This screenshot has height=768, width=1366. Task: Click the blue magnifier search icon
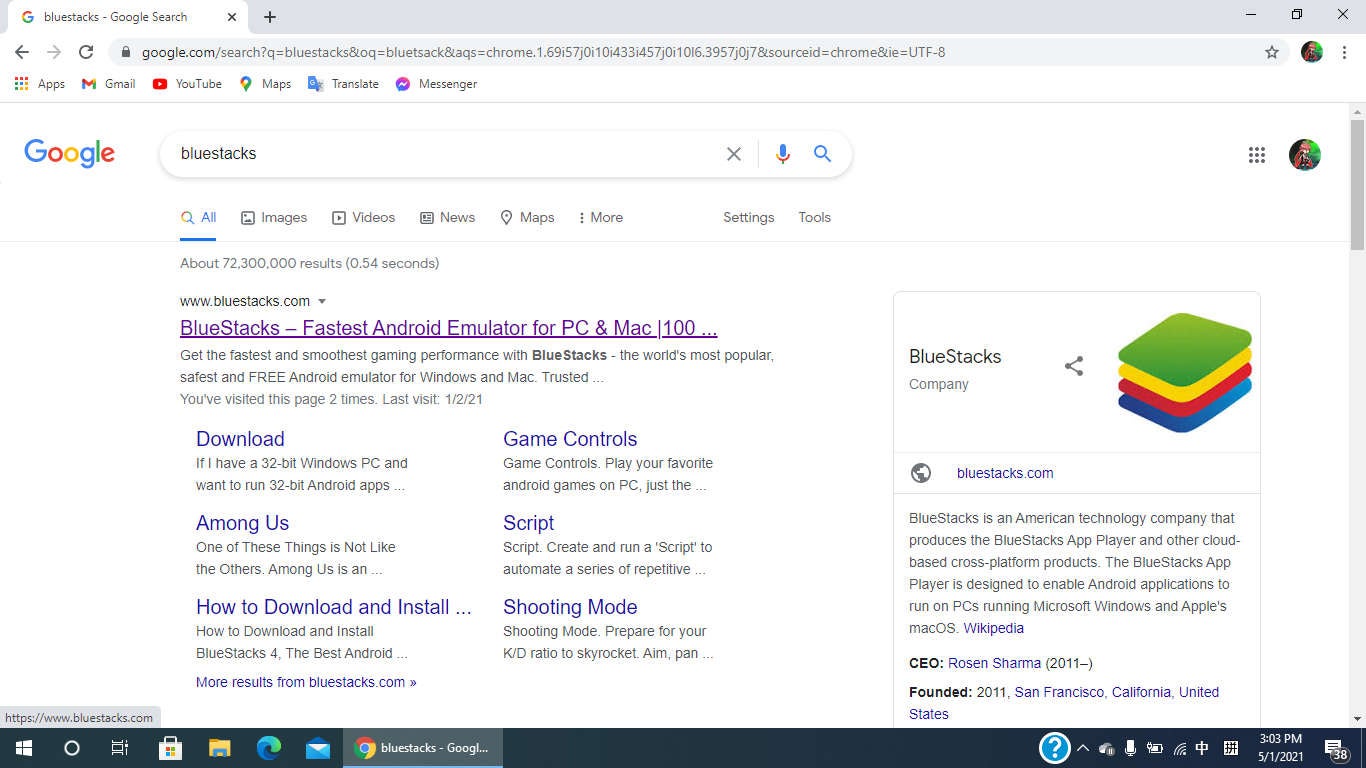tap(822, 154)
